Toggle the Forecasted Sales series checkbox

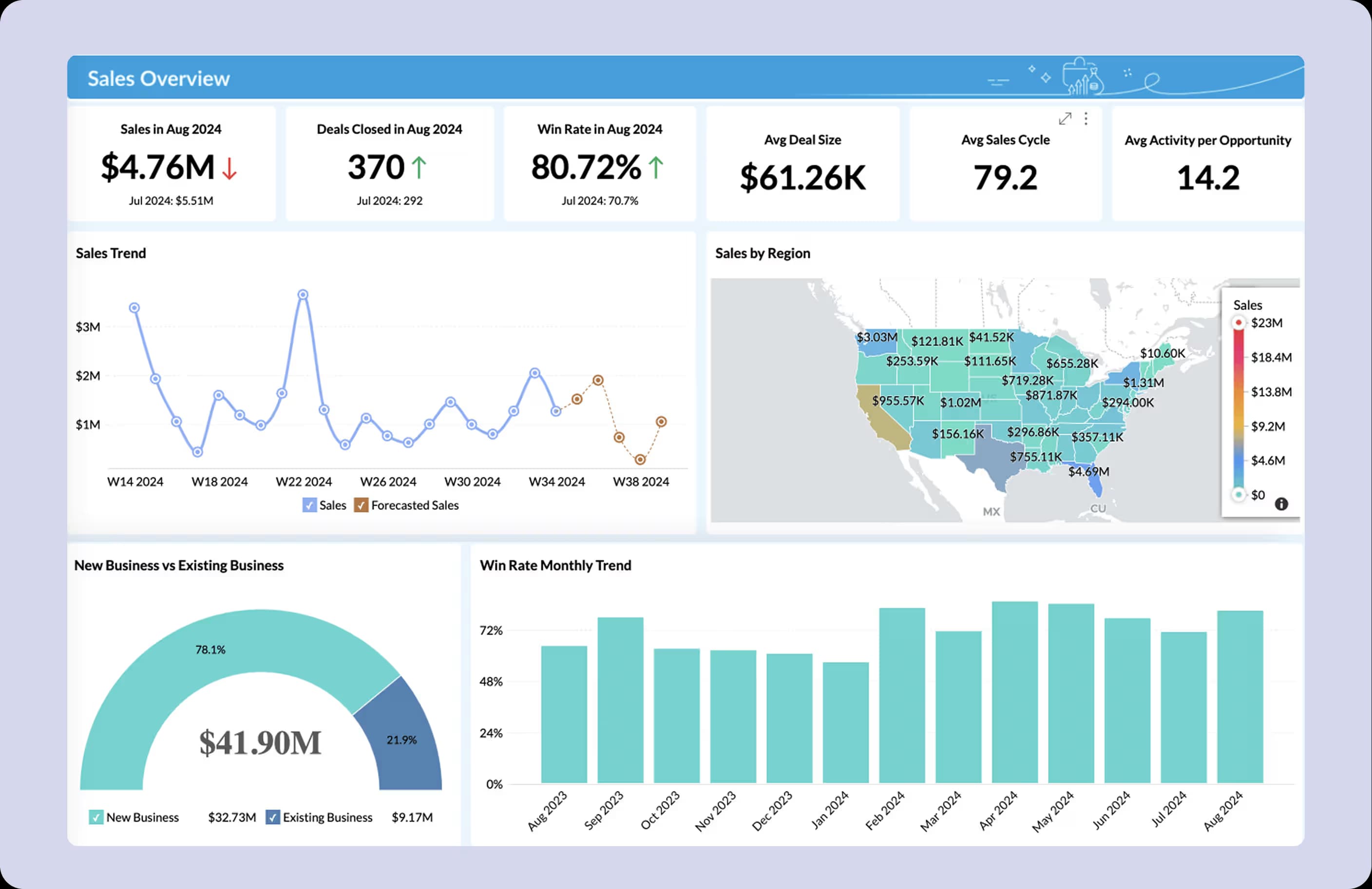pos(361,505)
